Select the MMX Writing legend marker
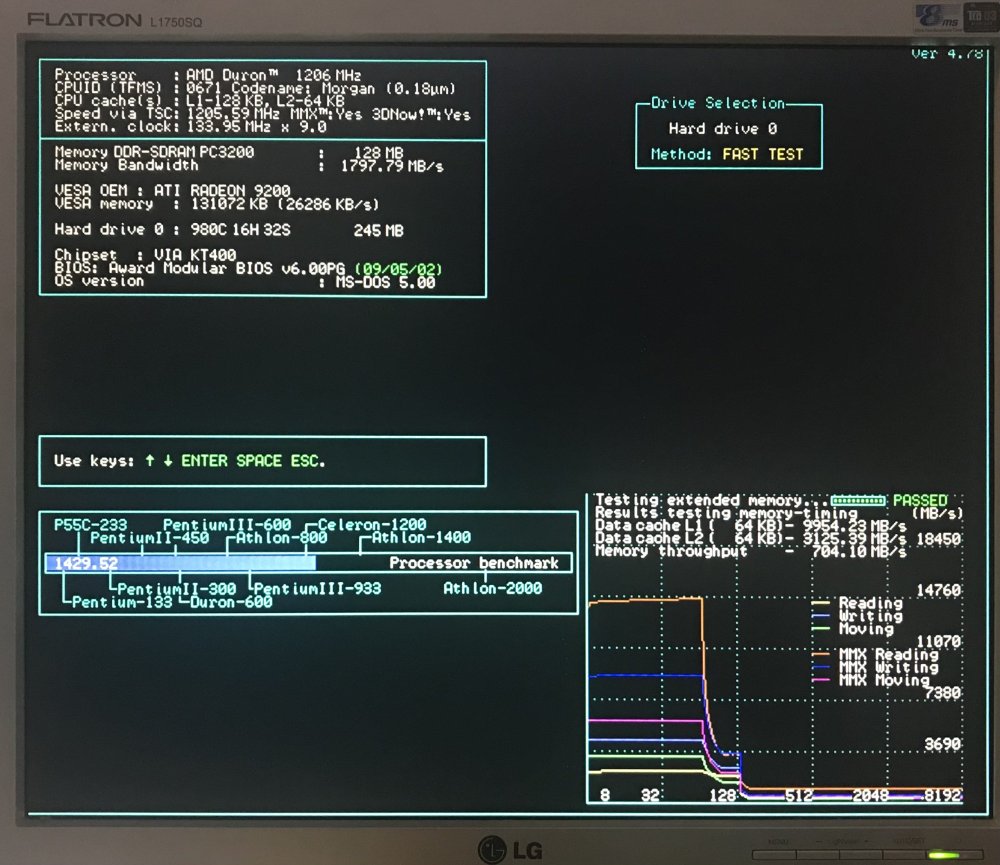Viewport: 1000px width, 865px height. click(x=822, y=666)
